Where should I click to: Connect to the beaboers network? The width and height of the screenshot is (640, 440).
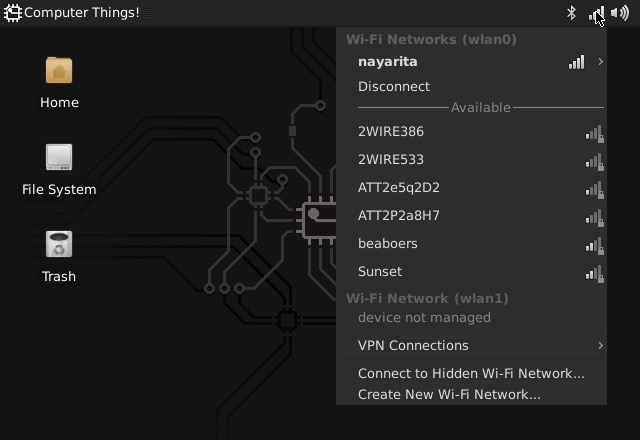tap(388, 244)
